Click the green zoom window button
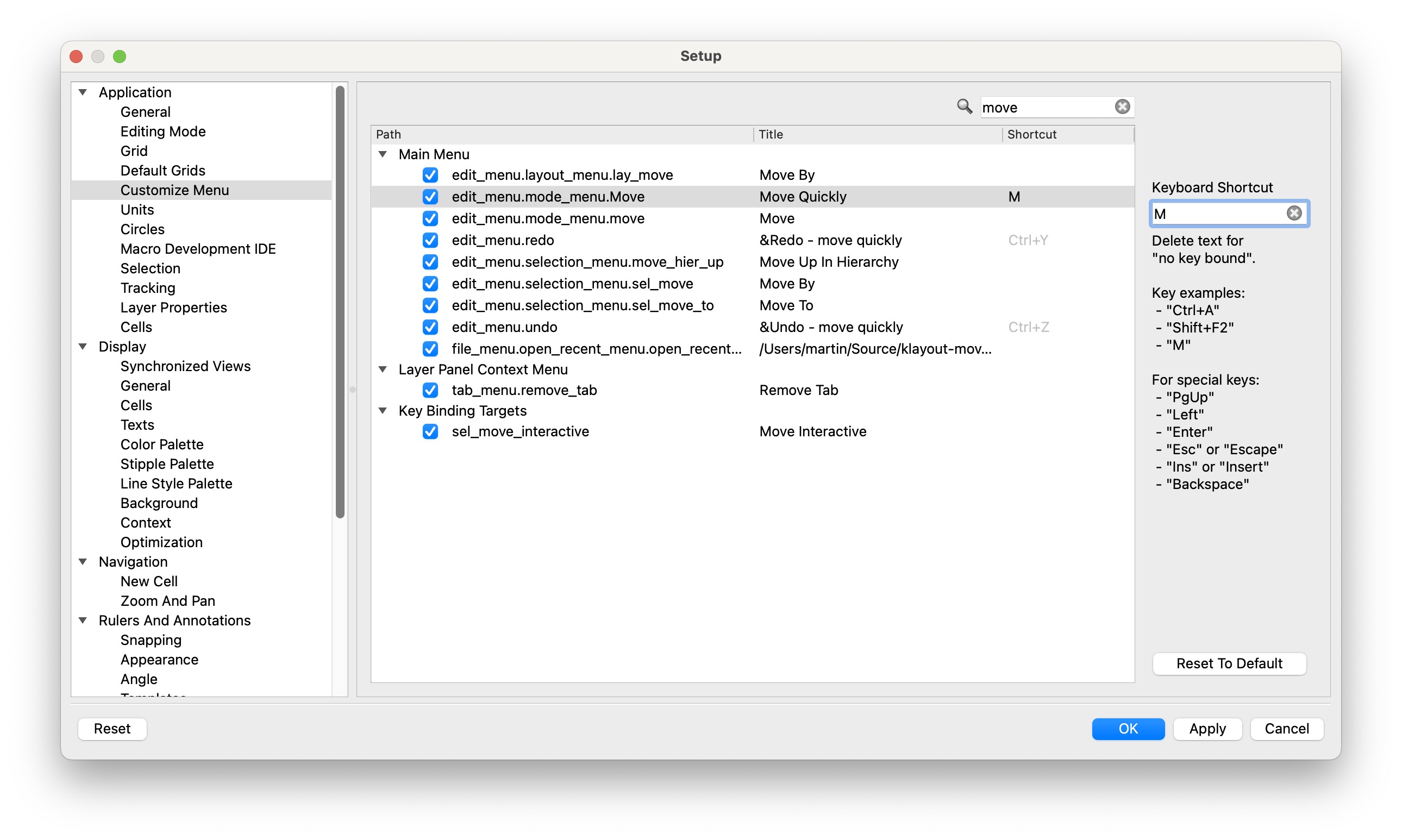Image resolution: width=1402 pixels, height=840 pixels. (120, 56)
